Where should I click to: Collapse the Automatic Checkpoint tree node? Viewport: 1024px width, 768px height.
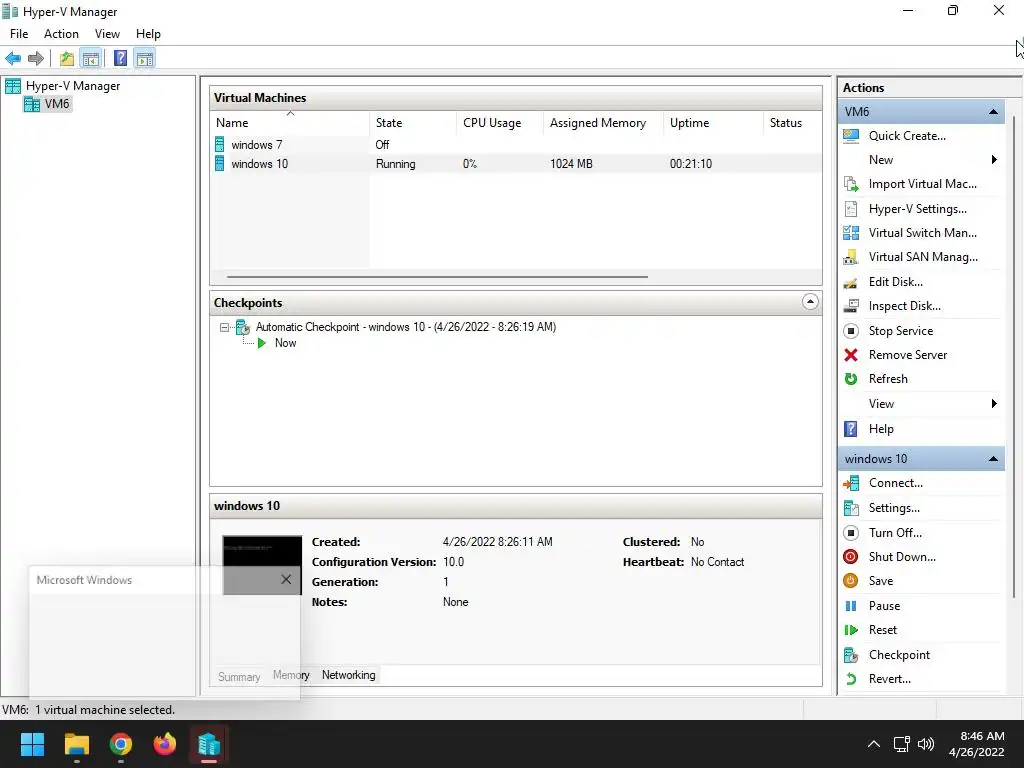pyautogui.click(x=224, y=327)
